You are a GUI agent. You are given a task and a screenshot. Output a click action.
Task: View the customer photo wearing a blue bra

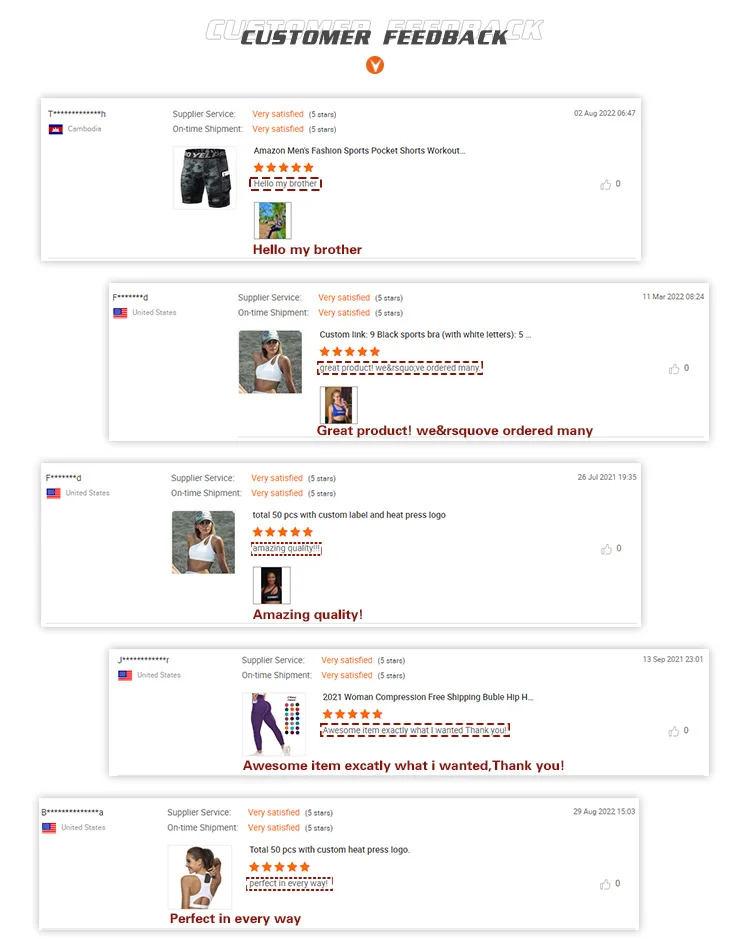(338, 405)
